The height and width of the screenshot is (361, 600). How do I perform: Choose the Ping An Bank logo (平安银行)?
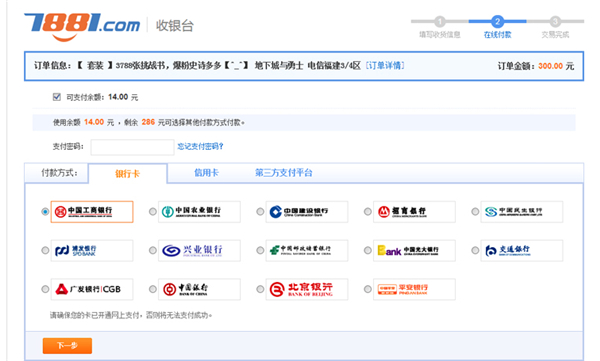point(414,289)
